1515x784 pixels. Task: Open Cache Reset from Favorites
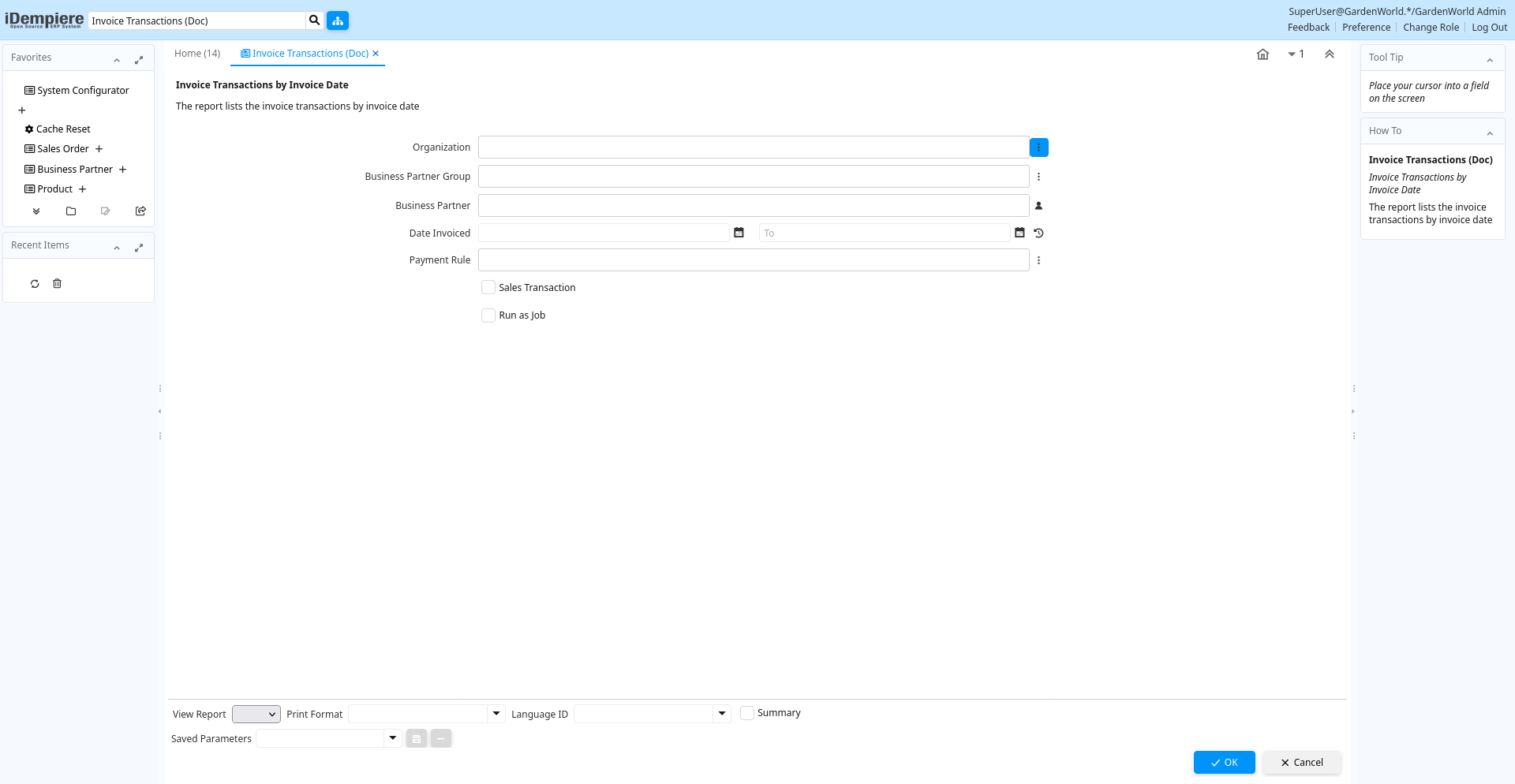pos(63,129)
